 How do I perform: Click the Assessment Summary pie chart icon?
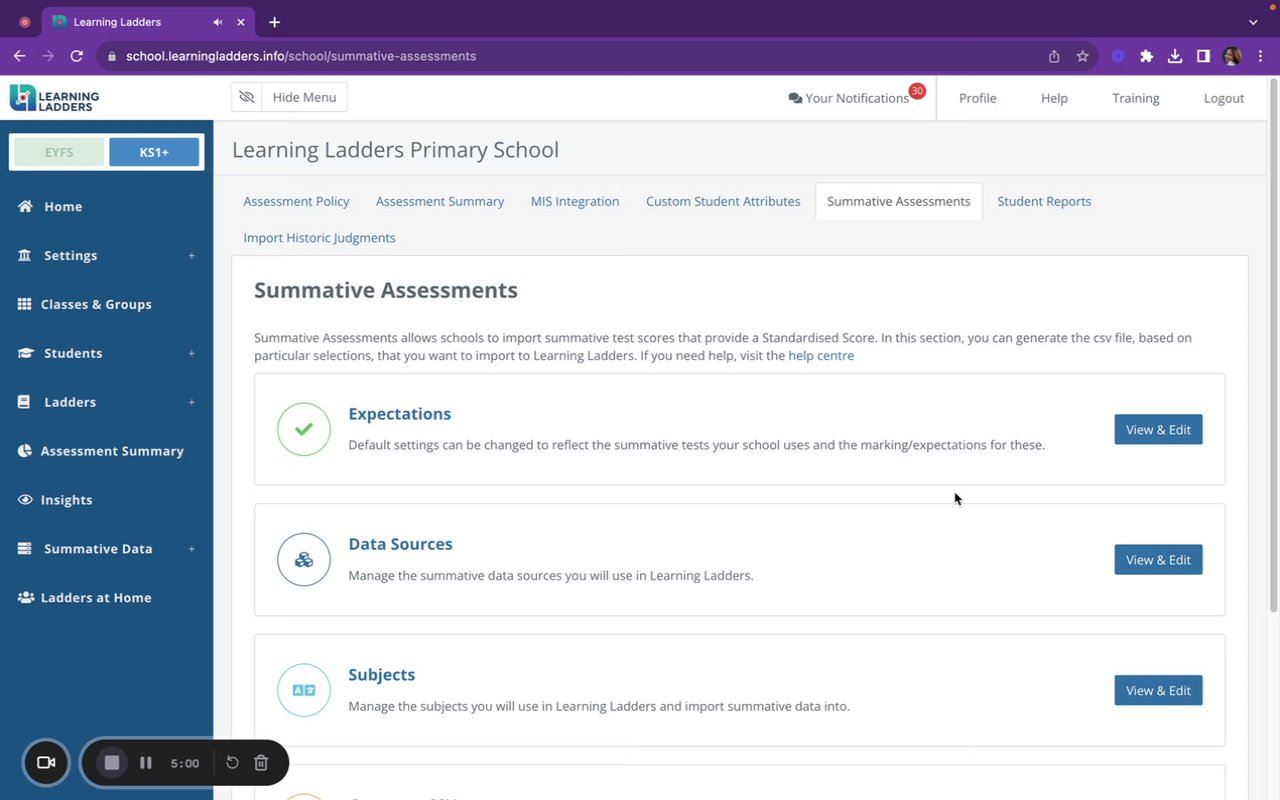tap(25, 451)
